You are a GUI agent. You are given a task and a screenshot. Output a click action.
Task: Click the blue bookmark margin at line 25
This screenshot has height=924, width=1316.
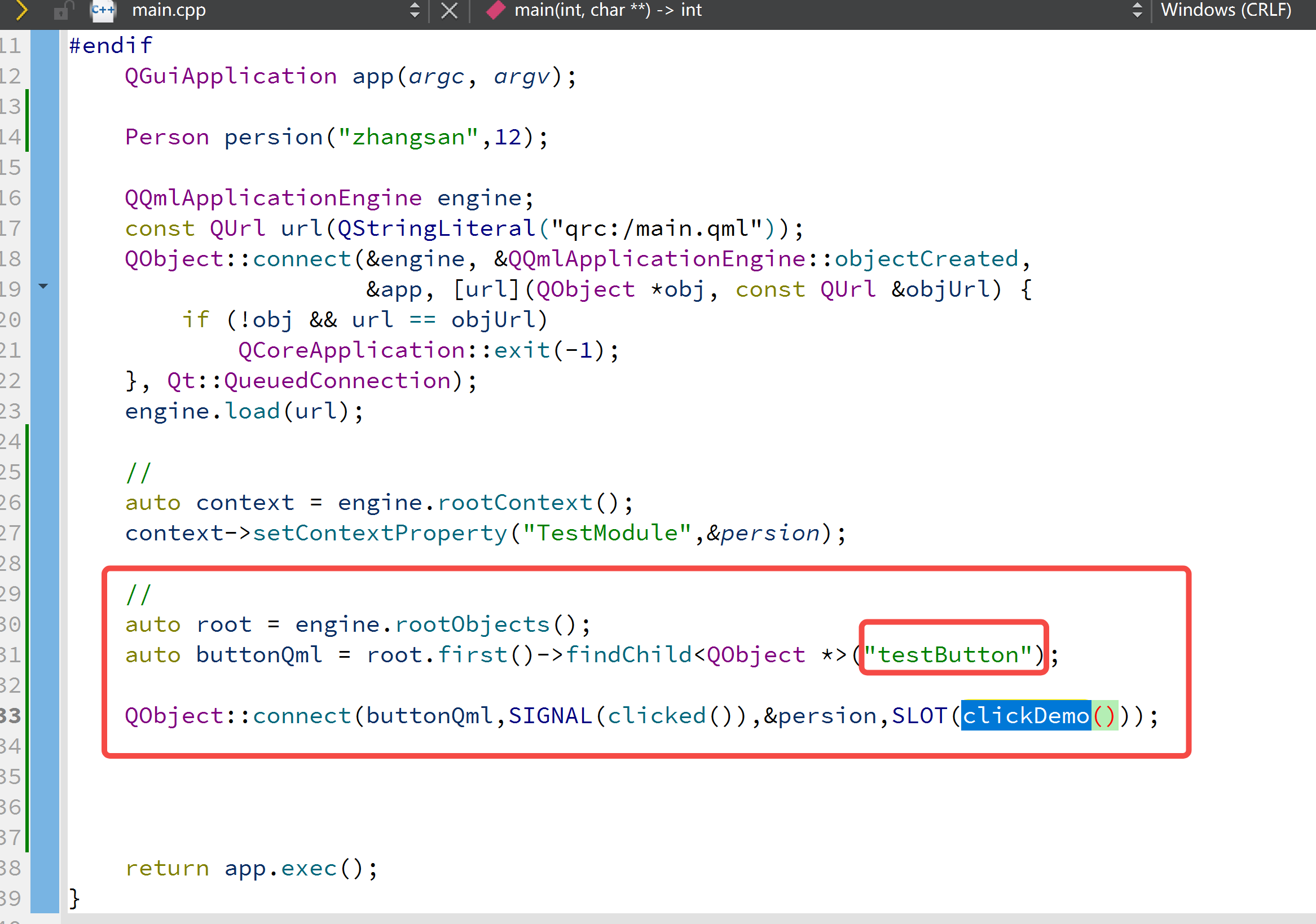point(45,472)
